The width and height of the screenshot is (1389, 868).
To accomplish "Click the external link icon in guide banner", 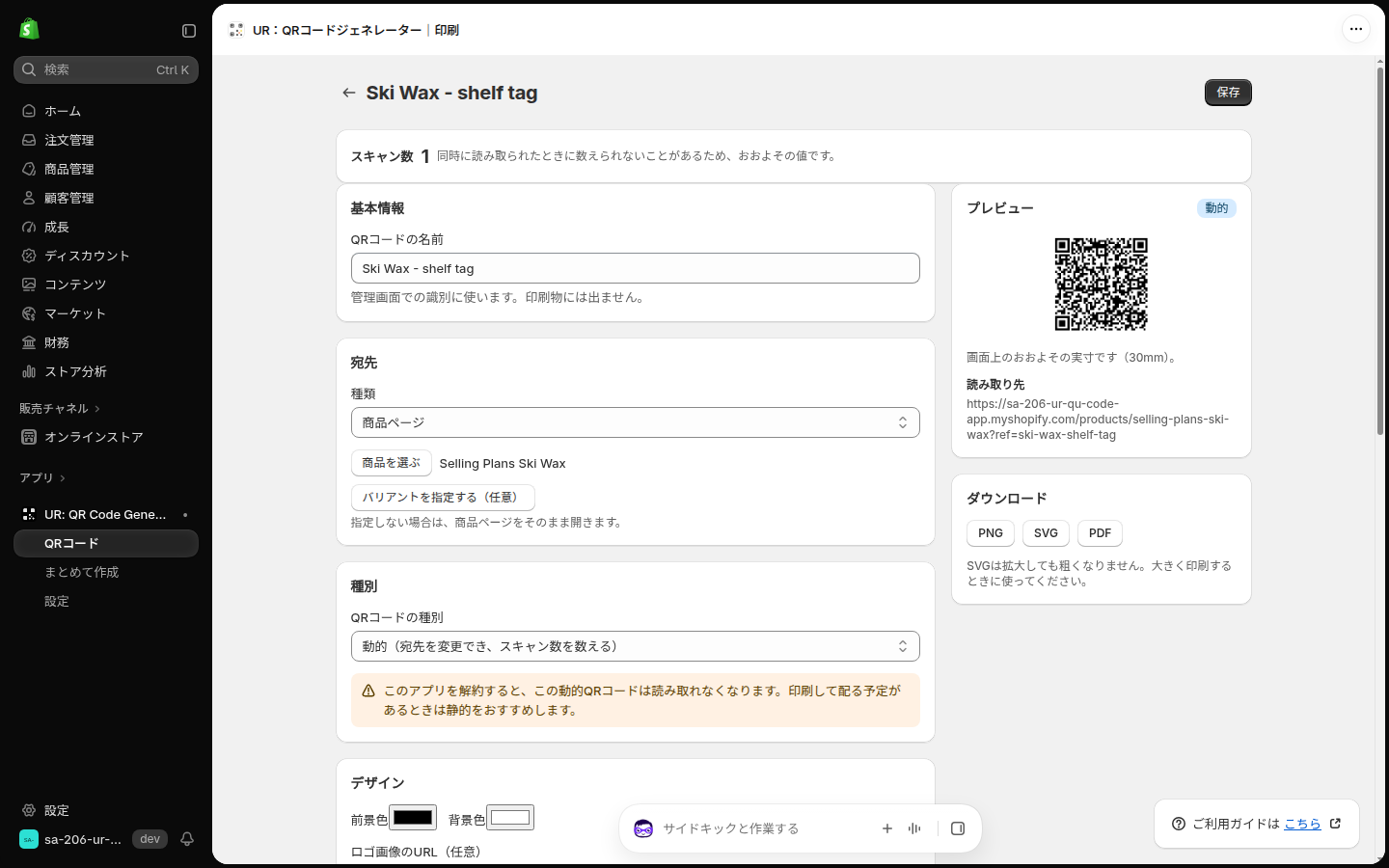I will (1335, 824).
